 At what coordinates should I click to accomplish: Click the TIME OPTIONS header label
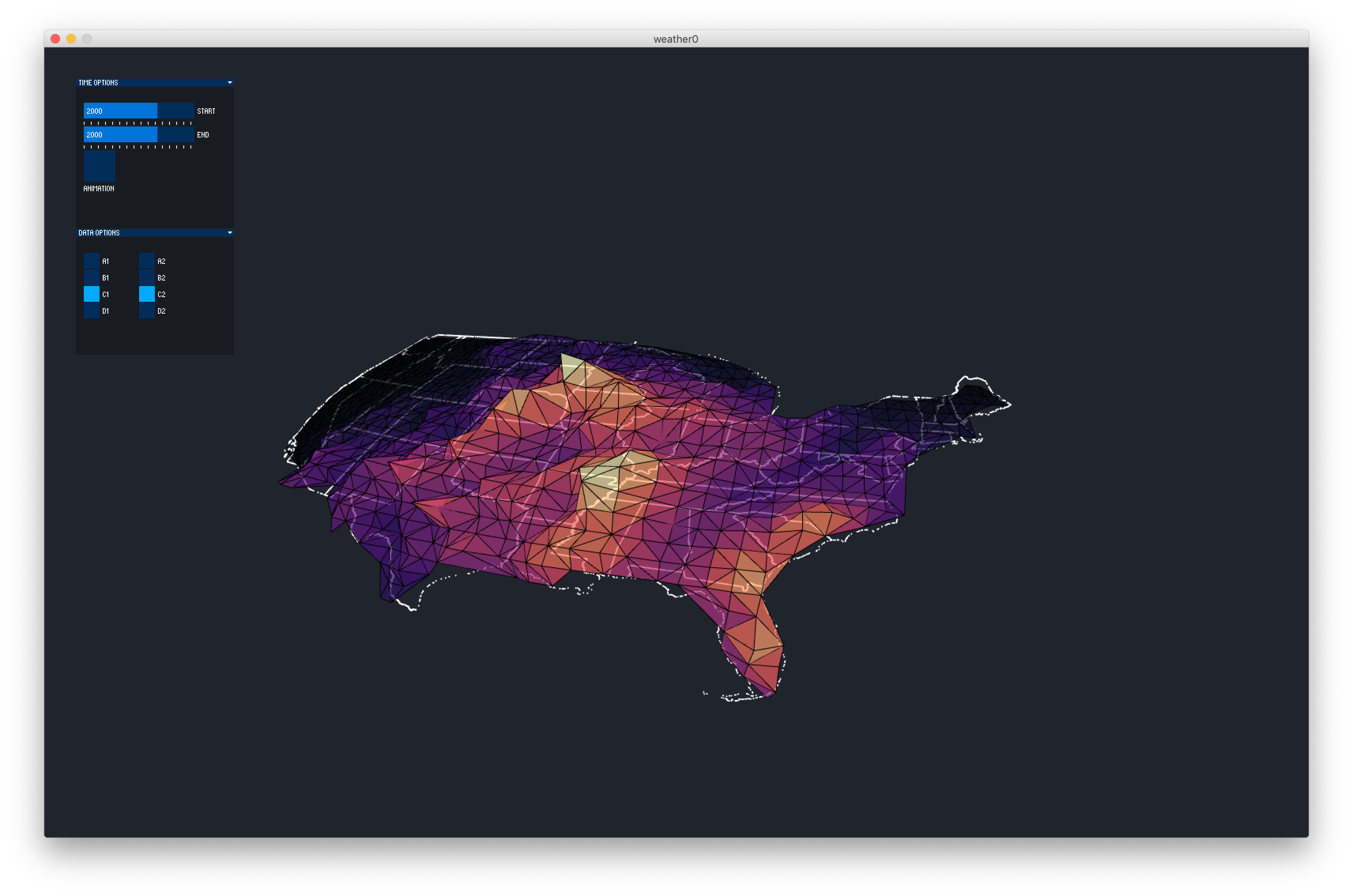(98, 83)
